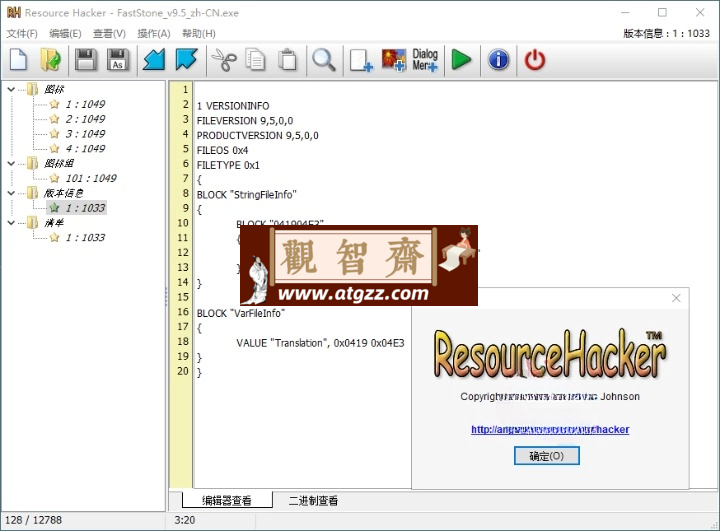
Task: Click the 版本信息 folder icon in tree
Action: click(33, 193)
